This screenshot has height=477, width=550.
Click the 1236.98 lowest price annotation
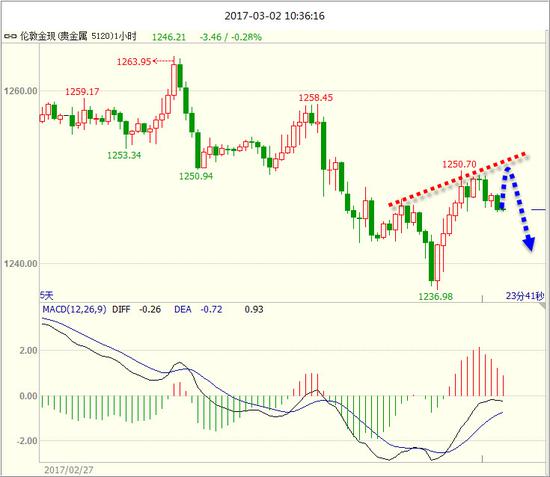pyautogui.click(x=436, y=297)
